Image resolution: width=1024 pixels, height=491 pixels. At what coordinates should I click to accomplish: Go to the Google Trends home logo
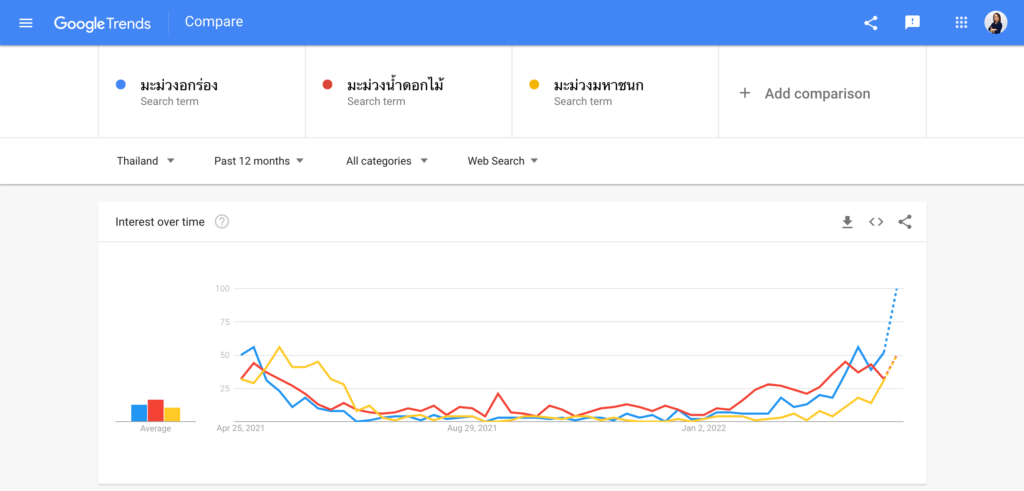pos(102,23)
